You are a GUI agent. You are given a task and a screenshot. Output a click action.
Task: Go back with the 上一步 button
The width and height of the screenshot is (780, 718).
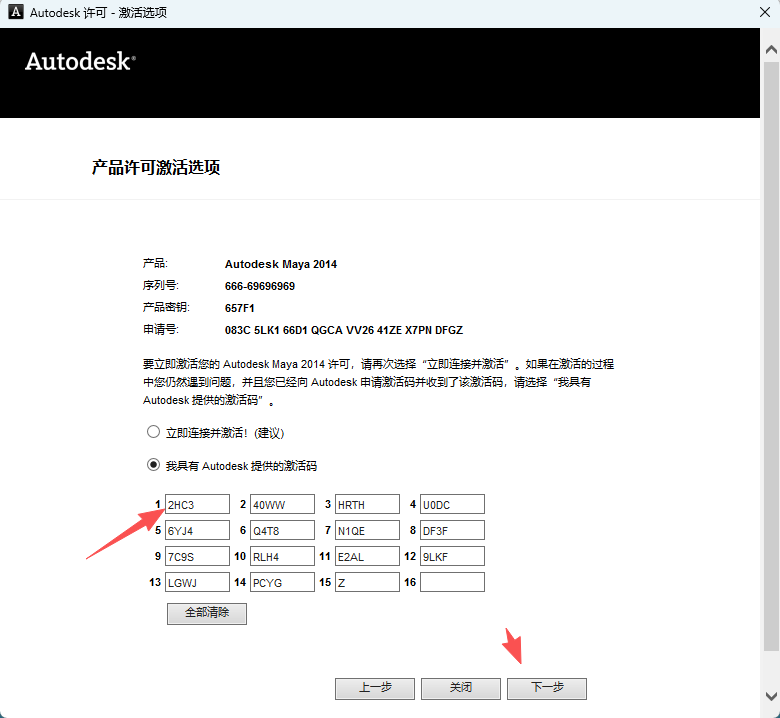click(375, 688)
